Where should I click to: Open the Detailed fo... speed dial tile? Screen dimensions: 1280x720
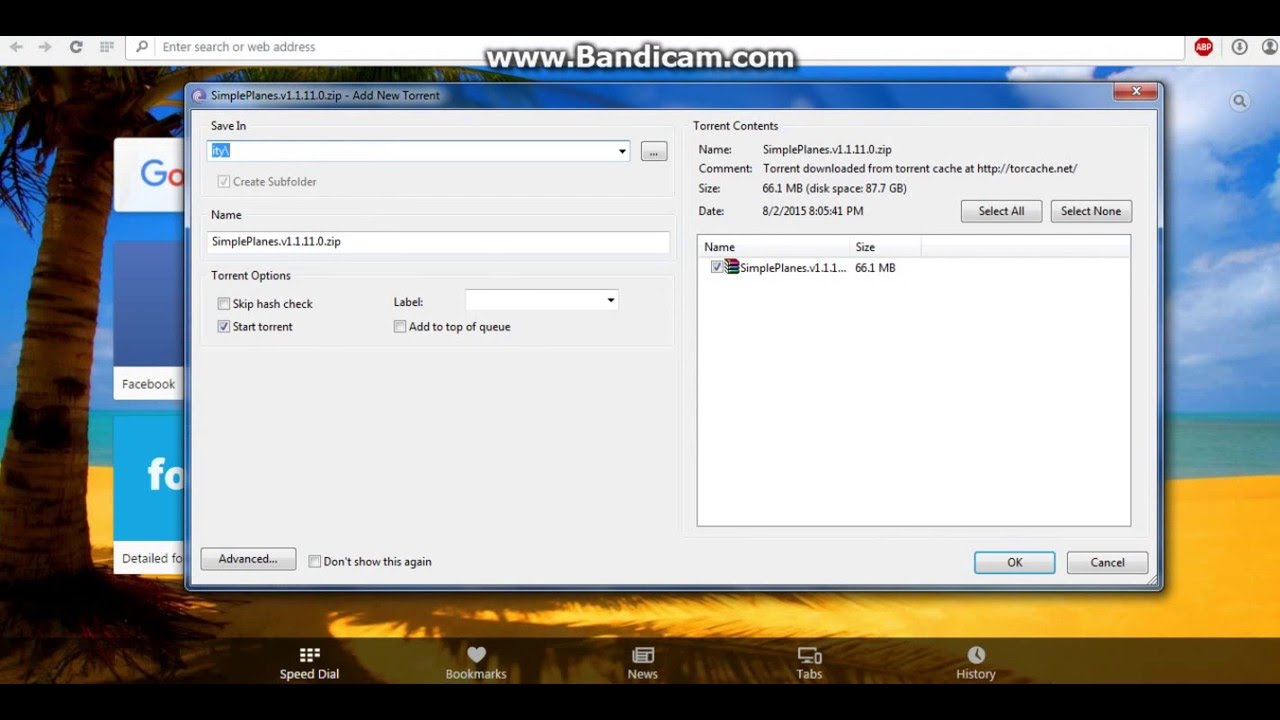(148, 495)
